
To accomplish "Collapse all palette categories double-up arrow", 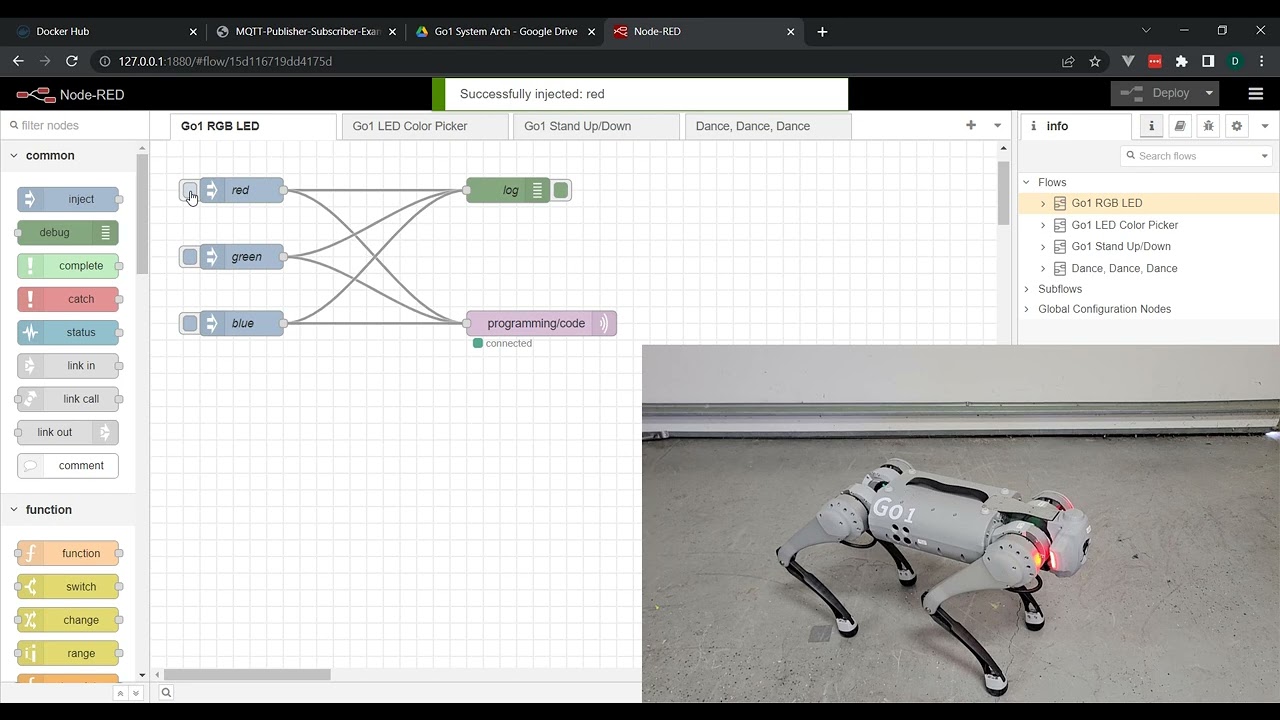I will pyautogui.click(x=120, y=693).
